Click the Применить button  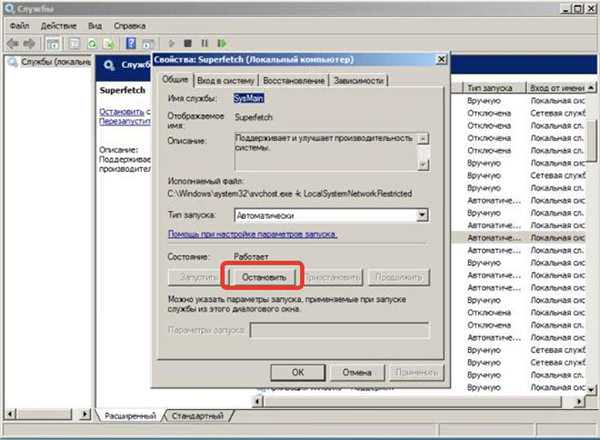(x=416, y=372)
